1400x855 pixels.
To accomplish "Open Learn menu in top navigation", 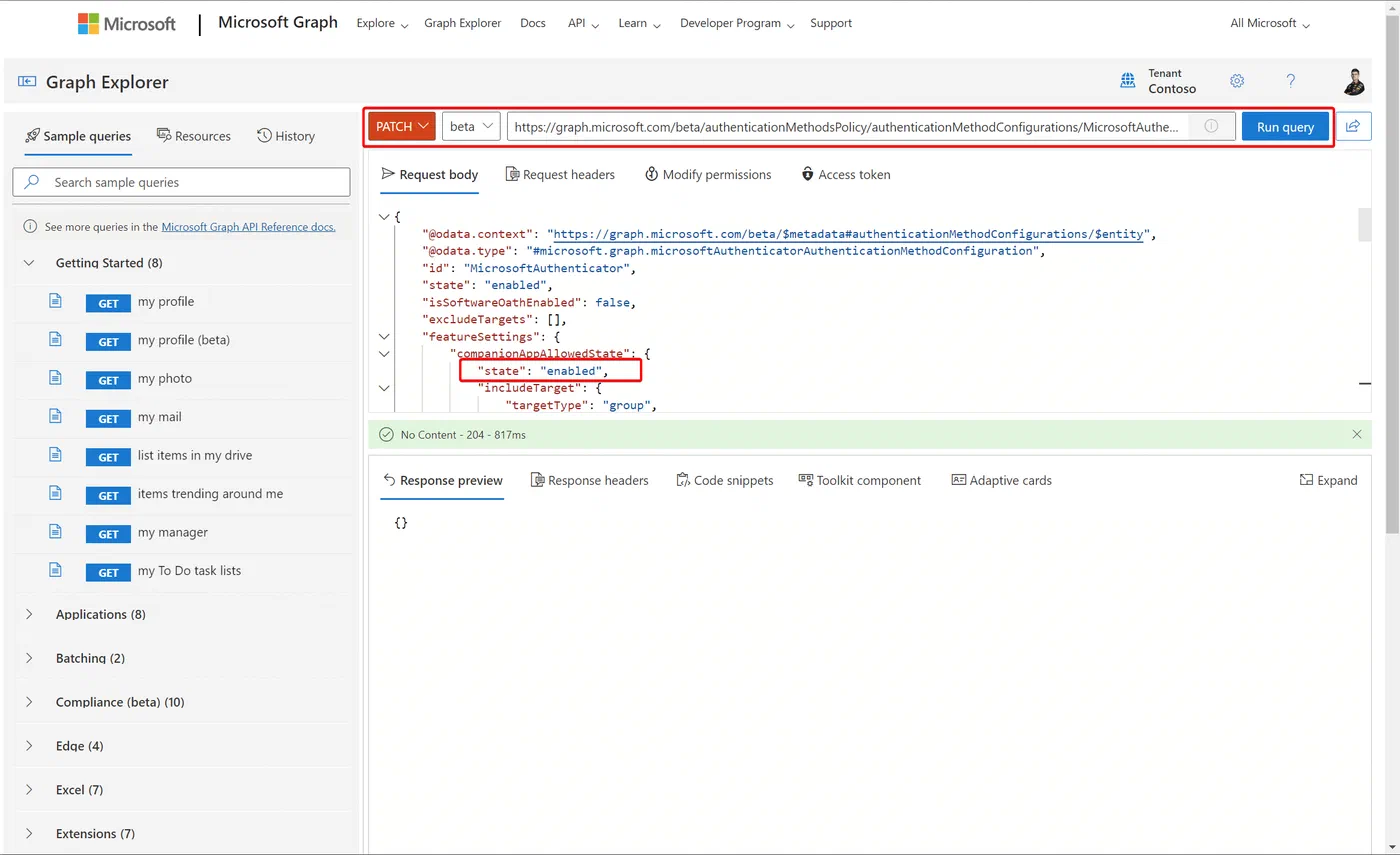I will 639,23.
